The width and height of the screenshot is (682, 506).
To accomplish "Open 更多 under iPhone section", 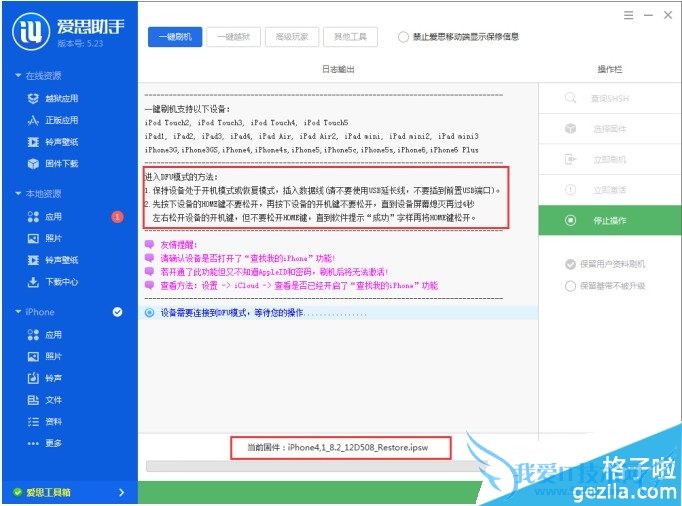I will click(45, 443).
